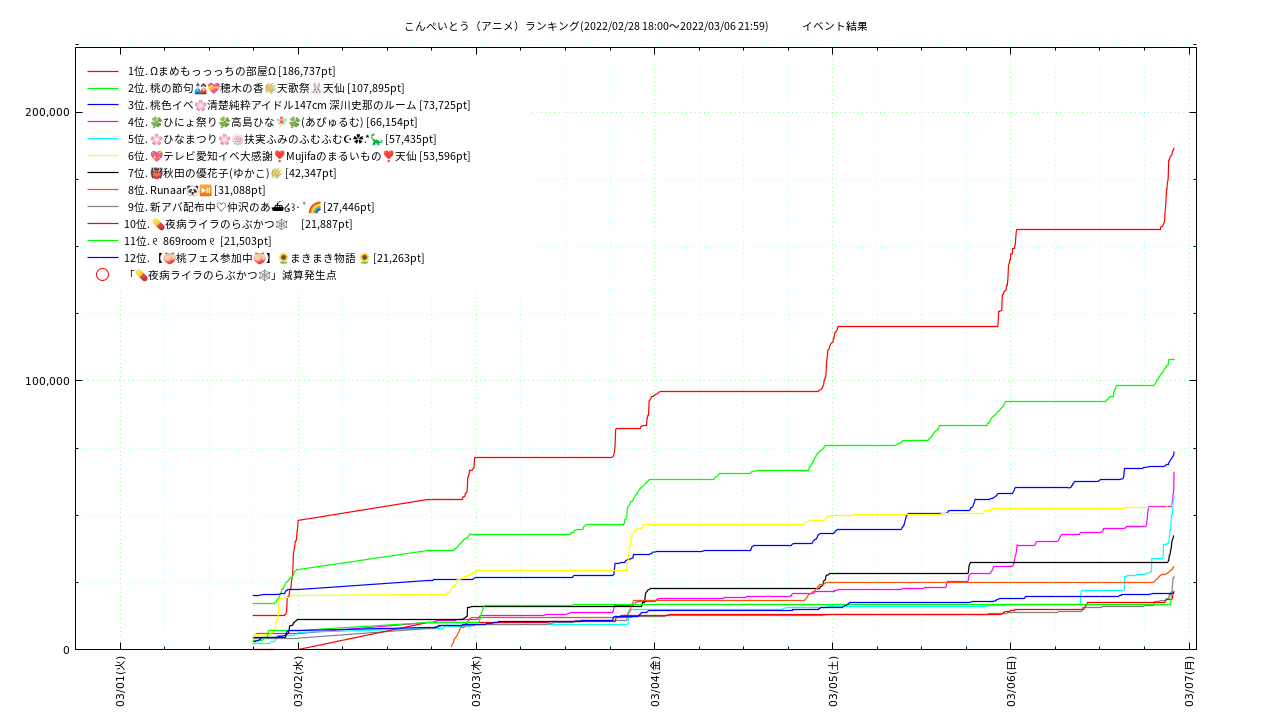The image size is (1280, 720).
Task: Click the イベント結果 label in the title
Action: (835, 26)
